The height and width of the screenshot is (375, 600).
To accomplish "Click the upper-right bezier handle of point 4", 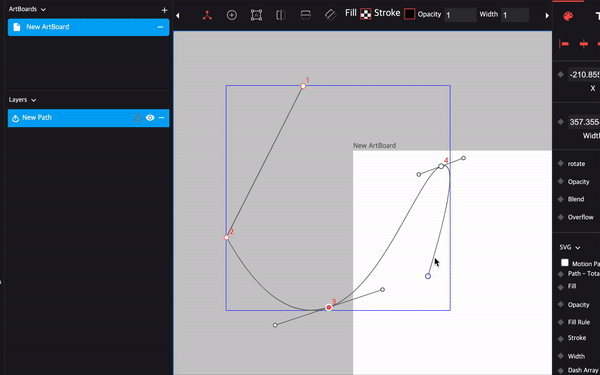I will (463, 158).
